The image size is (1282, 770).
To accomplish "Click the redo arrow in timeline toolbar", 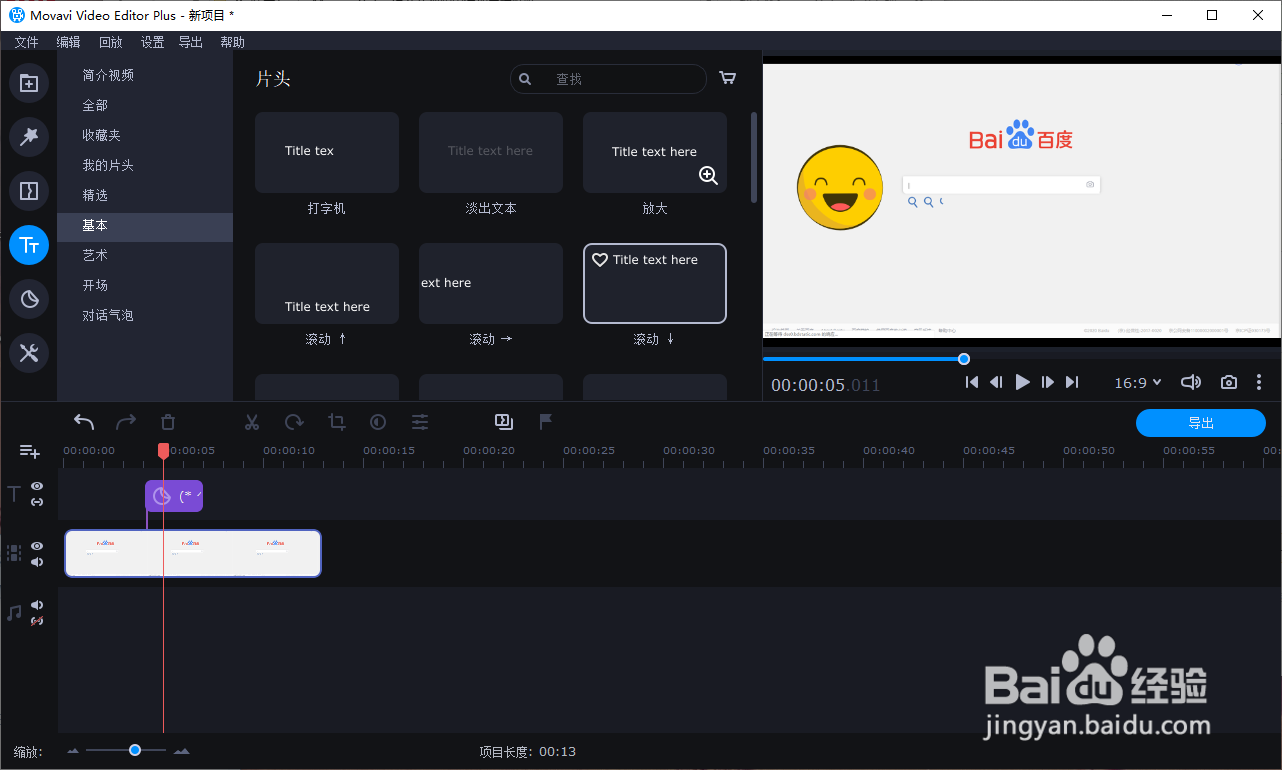I will click(126, 422).
